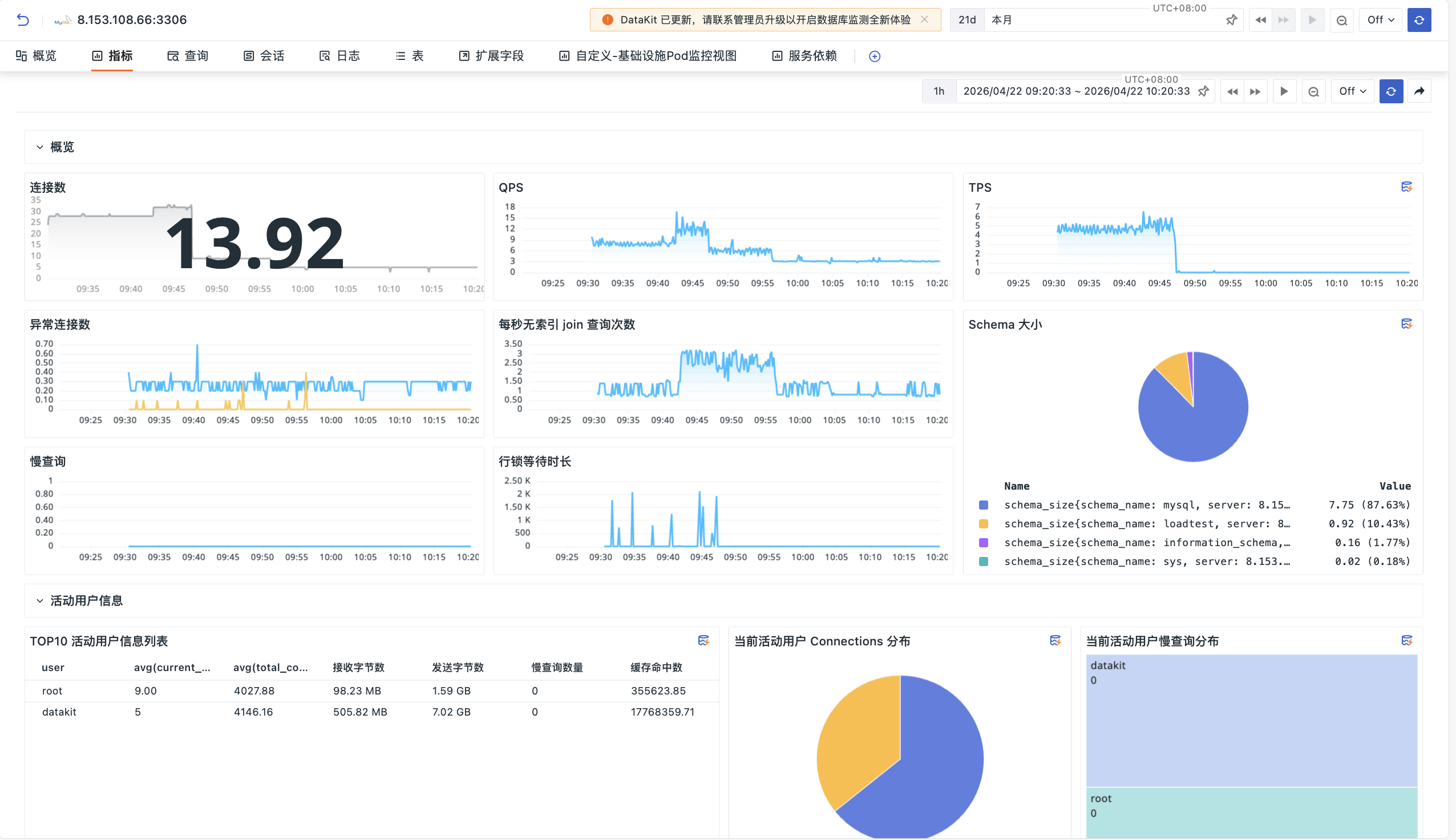The image size is (1456, 840).
Task: Add a new view with plus icon
Action: pos(875,56)
